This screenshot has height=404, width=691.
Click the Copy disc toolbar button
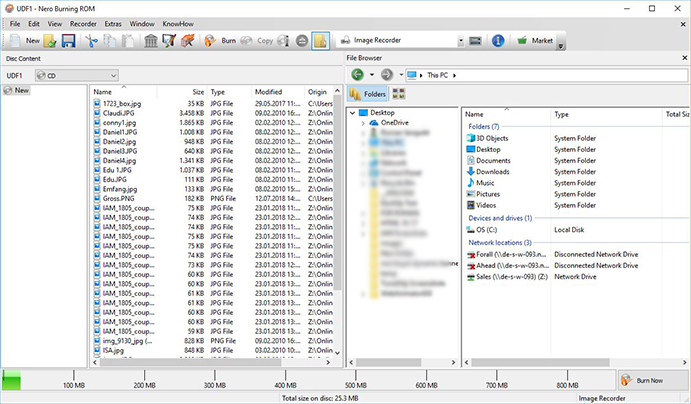257,41
